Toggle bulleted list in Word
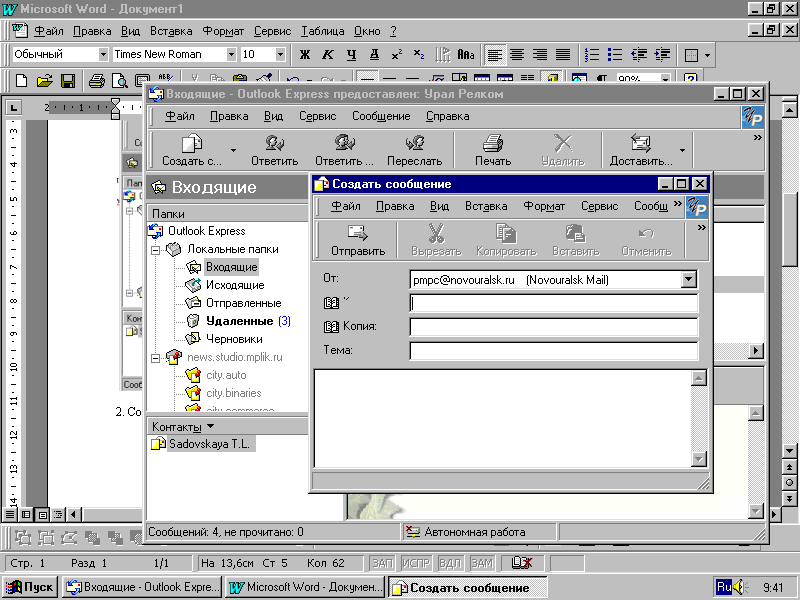 pos(615,55)
